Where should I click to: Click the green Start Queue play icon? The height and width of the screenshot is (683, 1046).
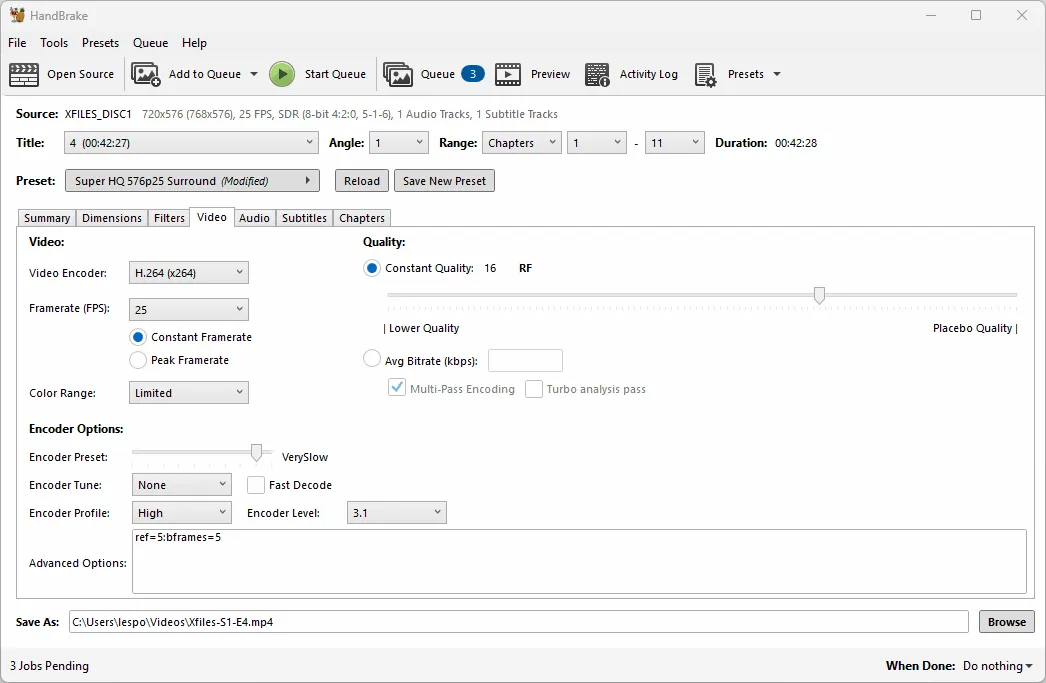tap(282, 74)
